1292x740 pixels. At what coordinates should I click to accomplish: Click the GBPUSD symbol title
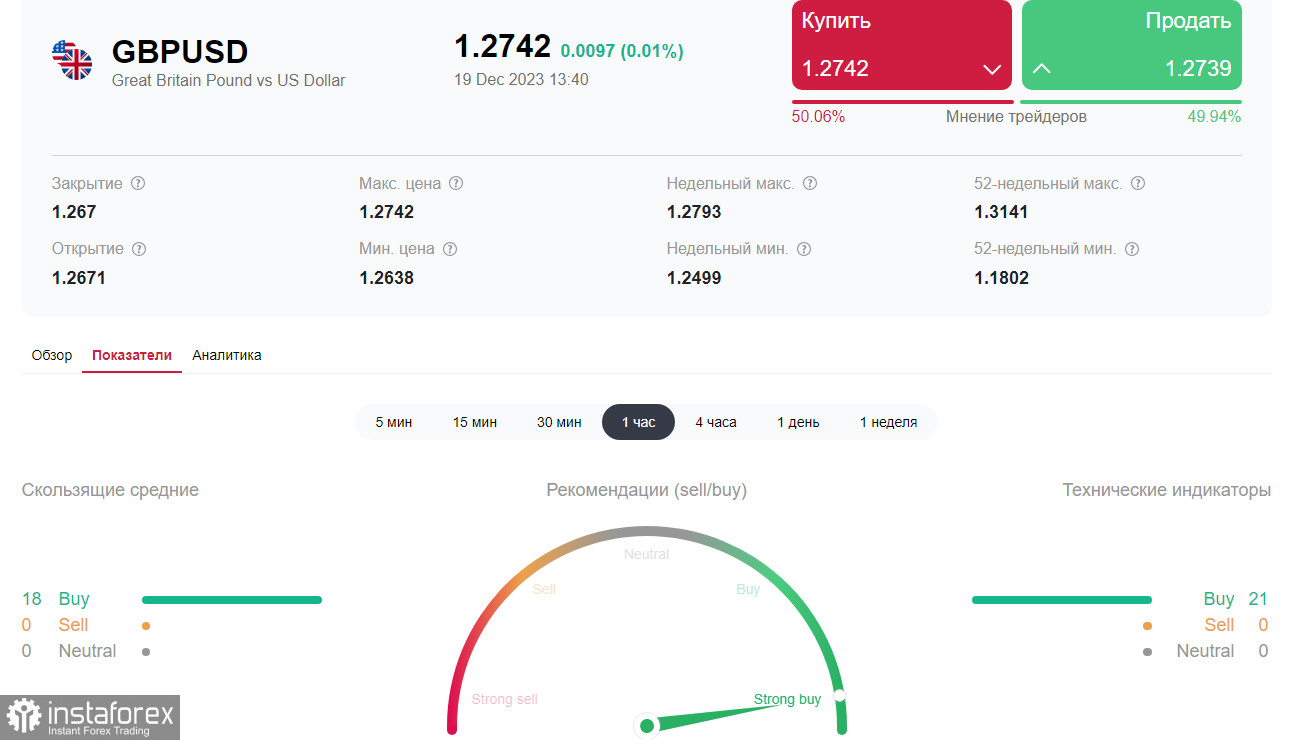(180, 52)
